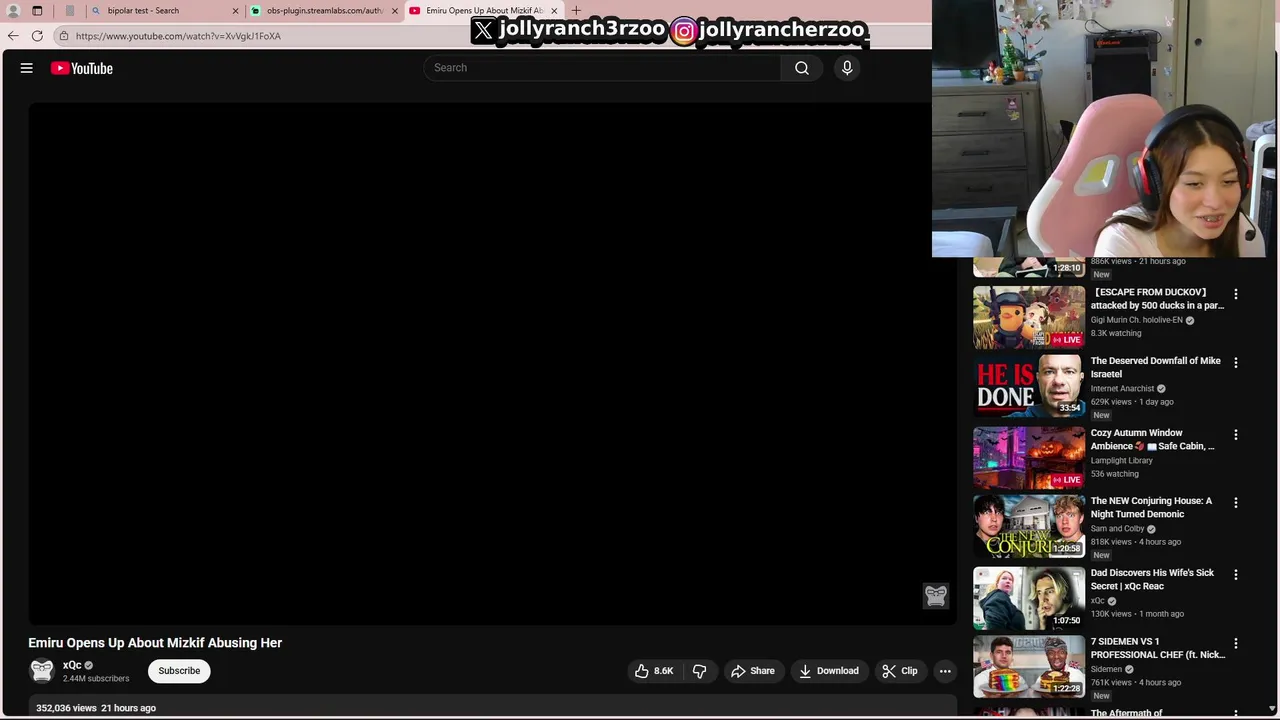The image size is (1280, 720).
Task: Open 7 SIDEMEN VS 1 PROFESSIONAL CHEF title
Action: pyautogui.click(x=1157, y=648)
